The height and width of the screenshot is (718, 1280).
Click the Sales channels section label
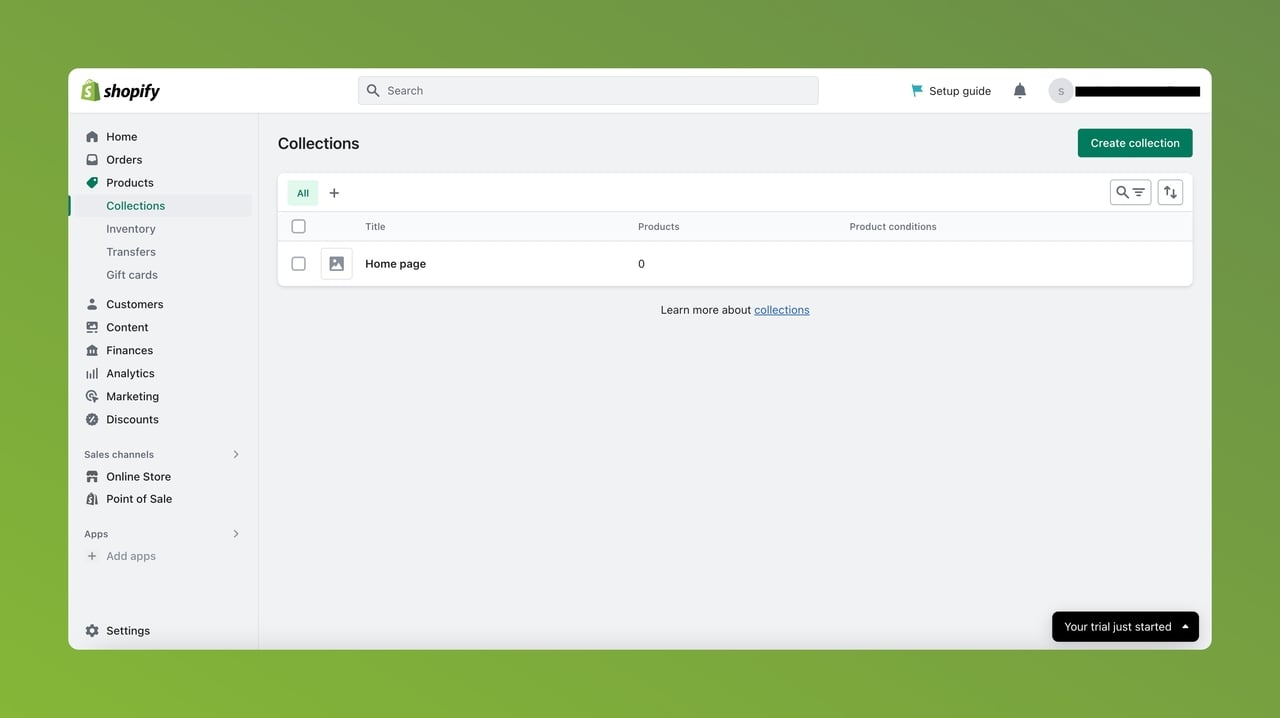click(119, 454)
